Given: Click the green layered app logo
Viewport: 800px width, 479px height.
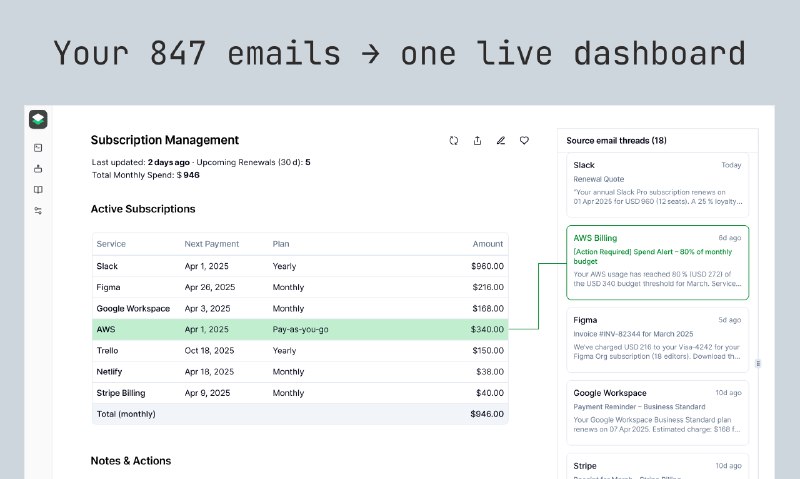Looking at the screenshot, I should tap(38, 119).
